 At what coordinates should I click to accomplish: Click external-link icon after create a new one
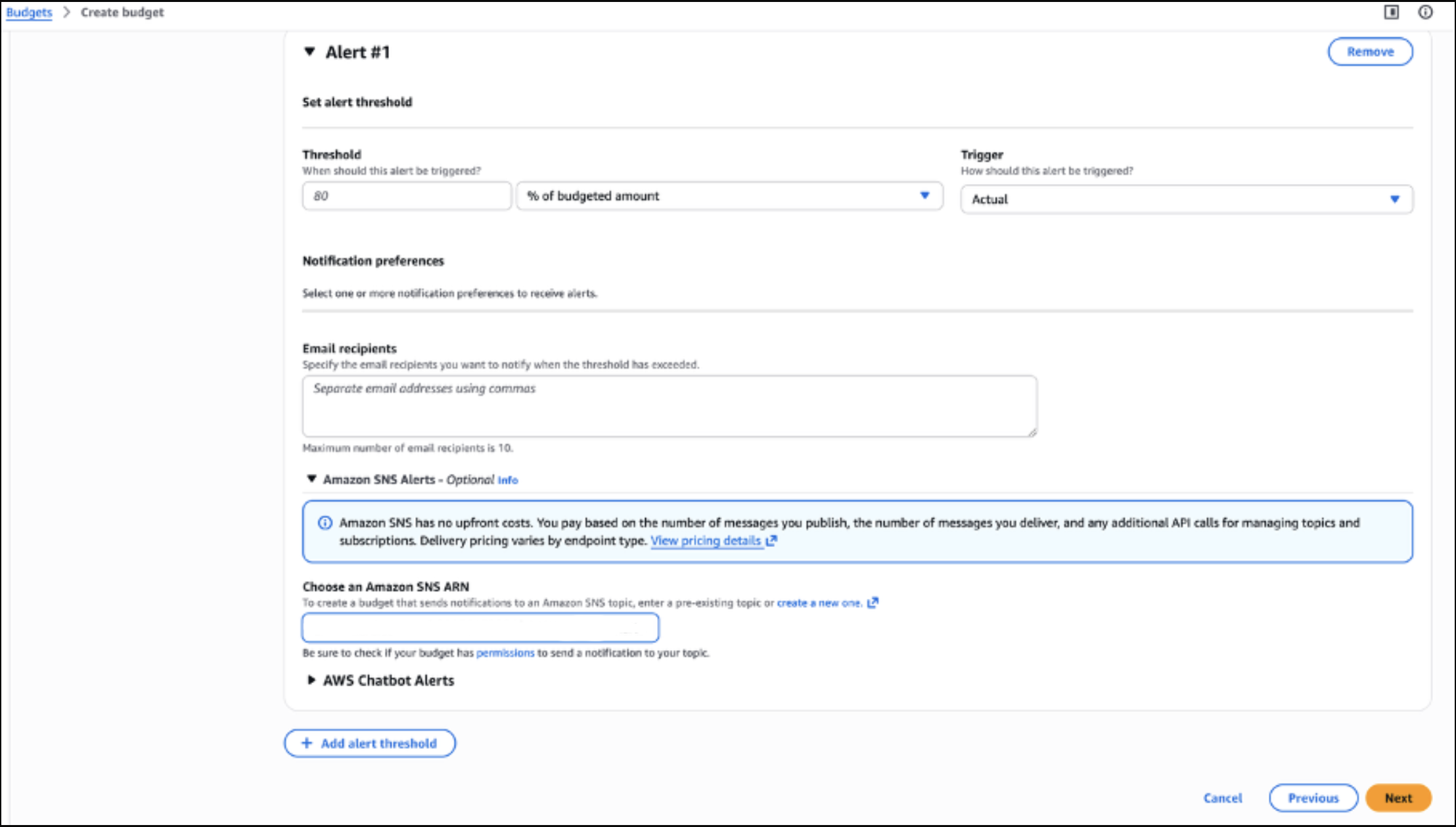873,603
